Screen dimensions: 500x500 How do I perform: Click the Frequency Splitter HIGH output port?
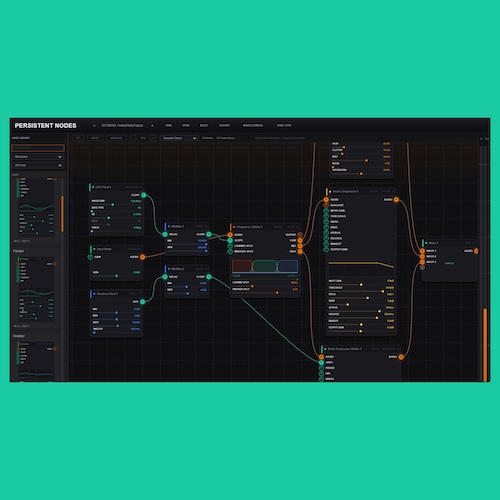tap(300, 252)
